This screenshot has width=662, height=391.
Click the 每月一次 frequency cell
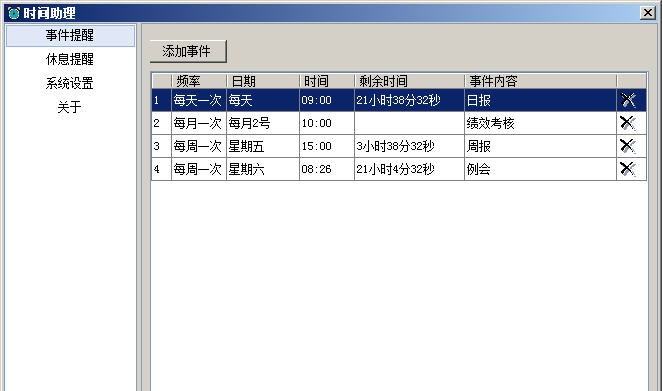[x=199, y=123]
